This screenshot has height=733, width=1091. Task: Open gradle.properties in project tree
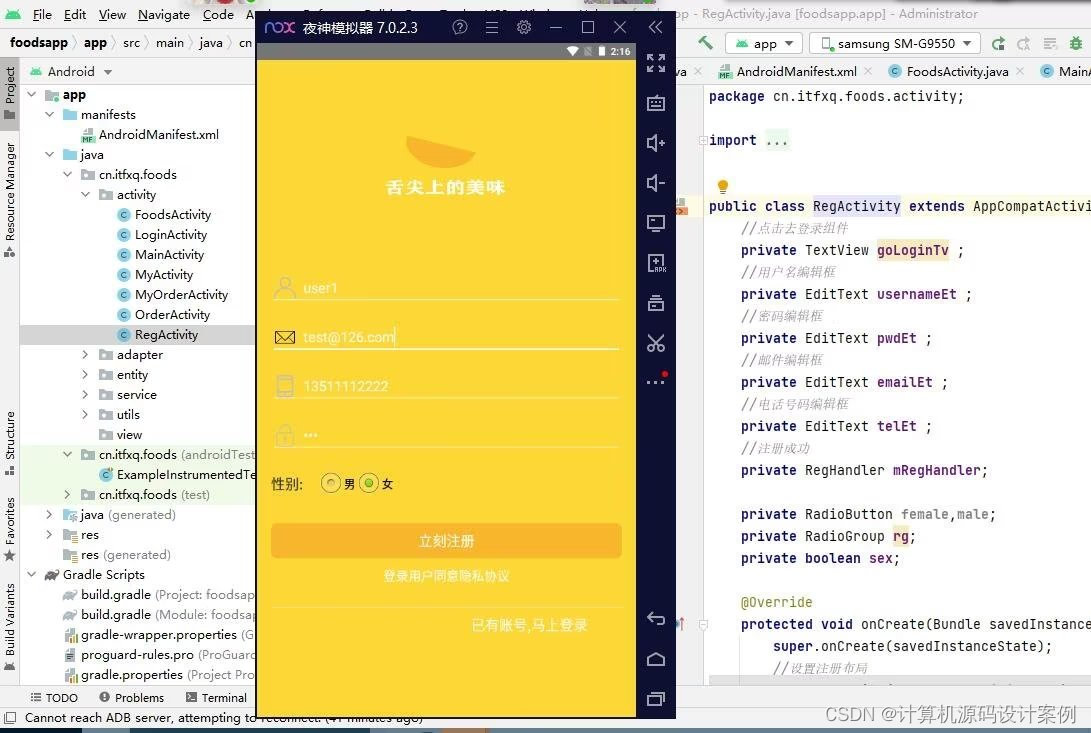click(x=132, y=675)
